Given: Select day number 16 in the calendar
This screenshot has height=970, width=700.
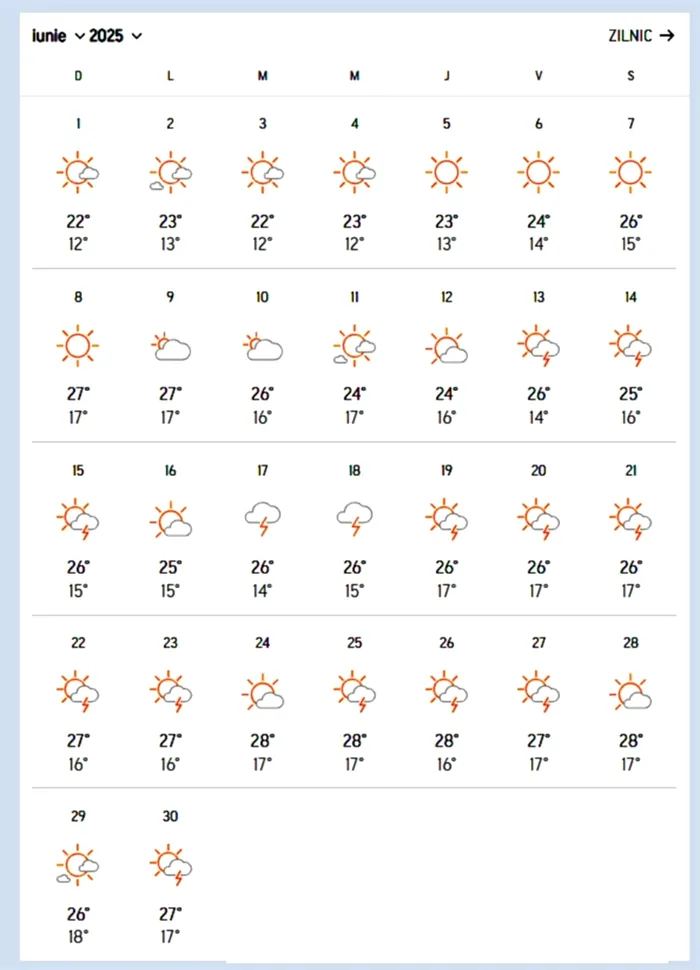Looking at the screenshot, I should click(x=170, y=470).
